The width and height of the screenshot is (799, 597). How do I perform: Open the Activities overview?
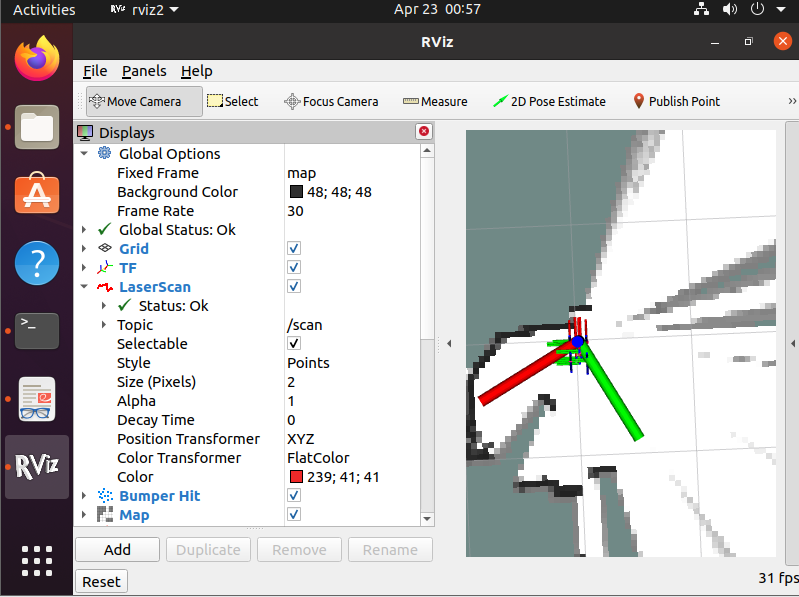pos(44,10)
